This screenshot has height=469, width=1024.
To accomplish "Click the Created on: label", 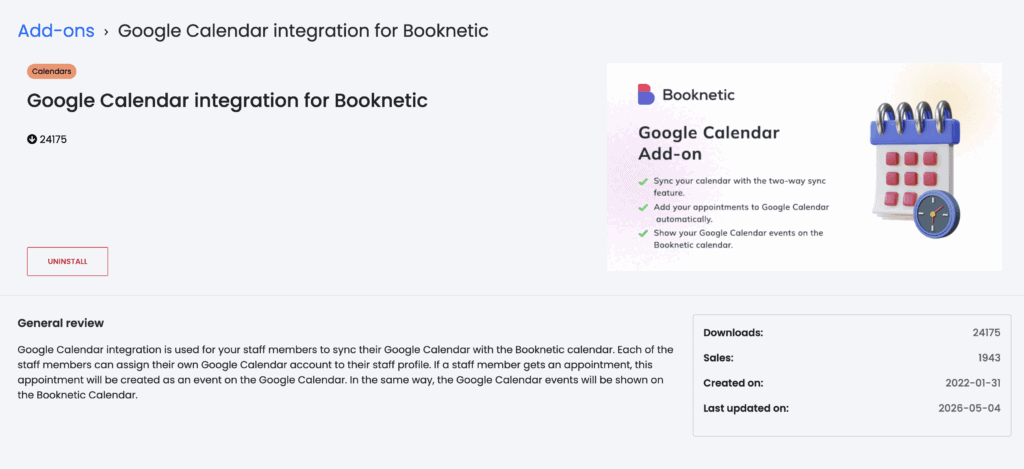I will tap(733, 383).
